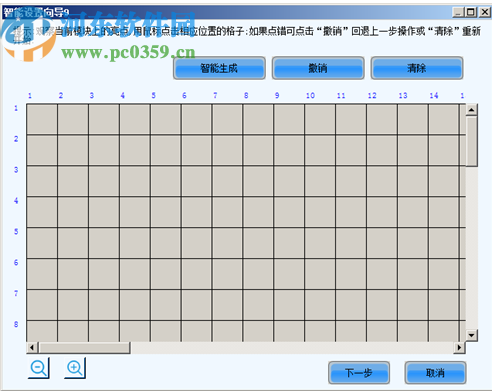This screenshot has width=492, height=391.
Task: Click the vertical scrollbar thumb
Action: (471, 141)
